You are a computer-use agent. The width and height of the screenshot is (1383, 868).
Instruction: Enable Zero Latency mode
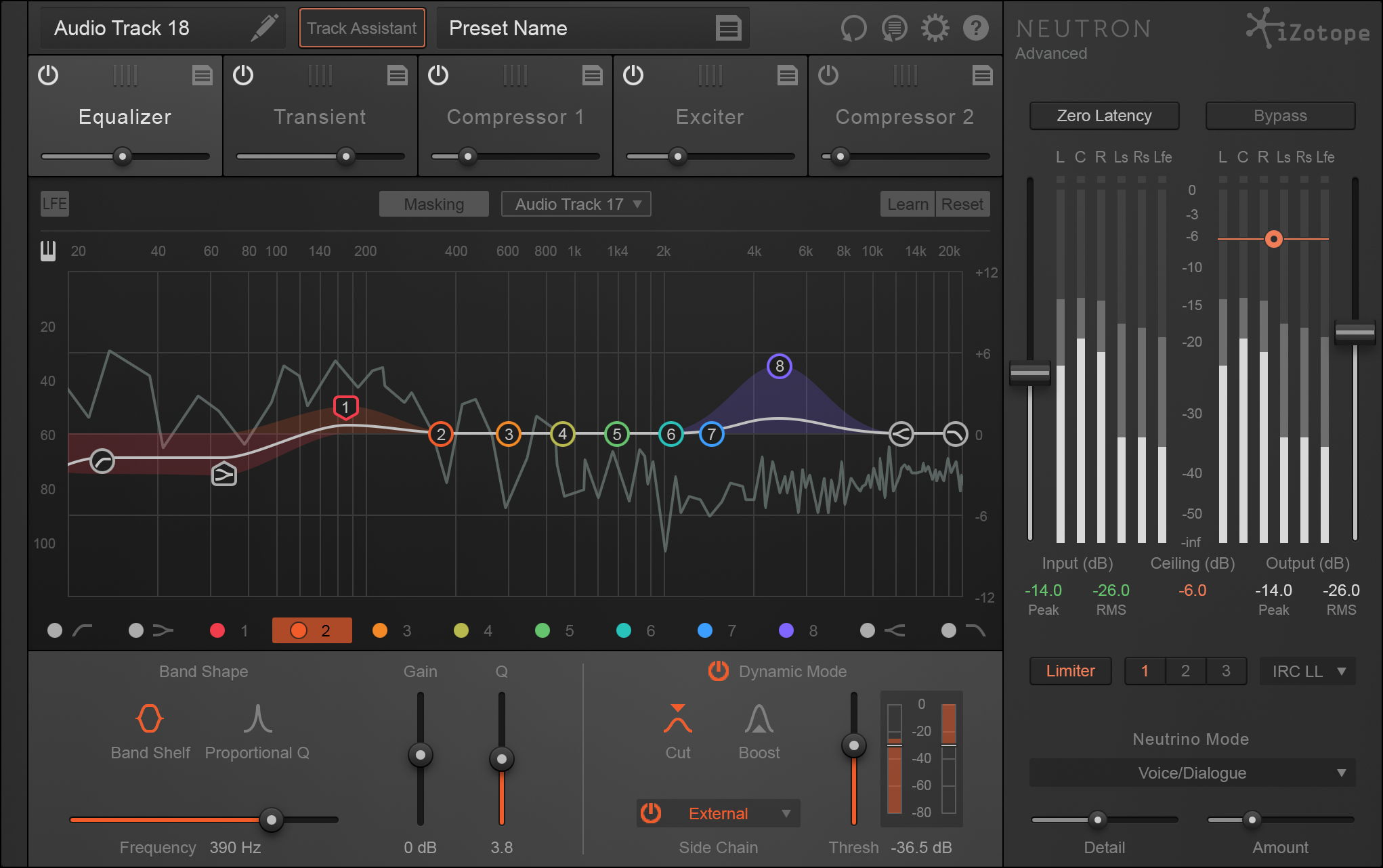[1105, 116]
